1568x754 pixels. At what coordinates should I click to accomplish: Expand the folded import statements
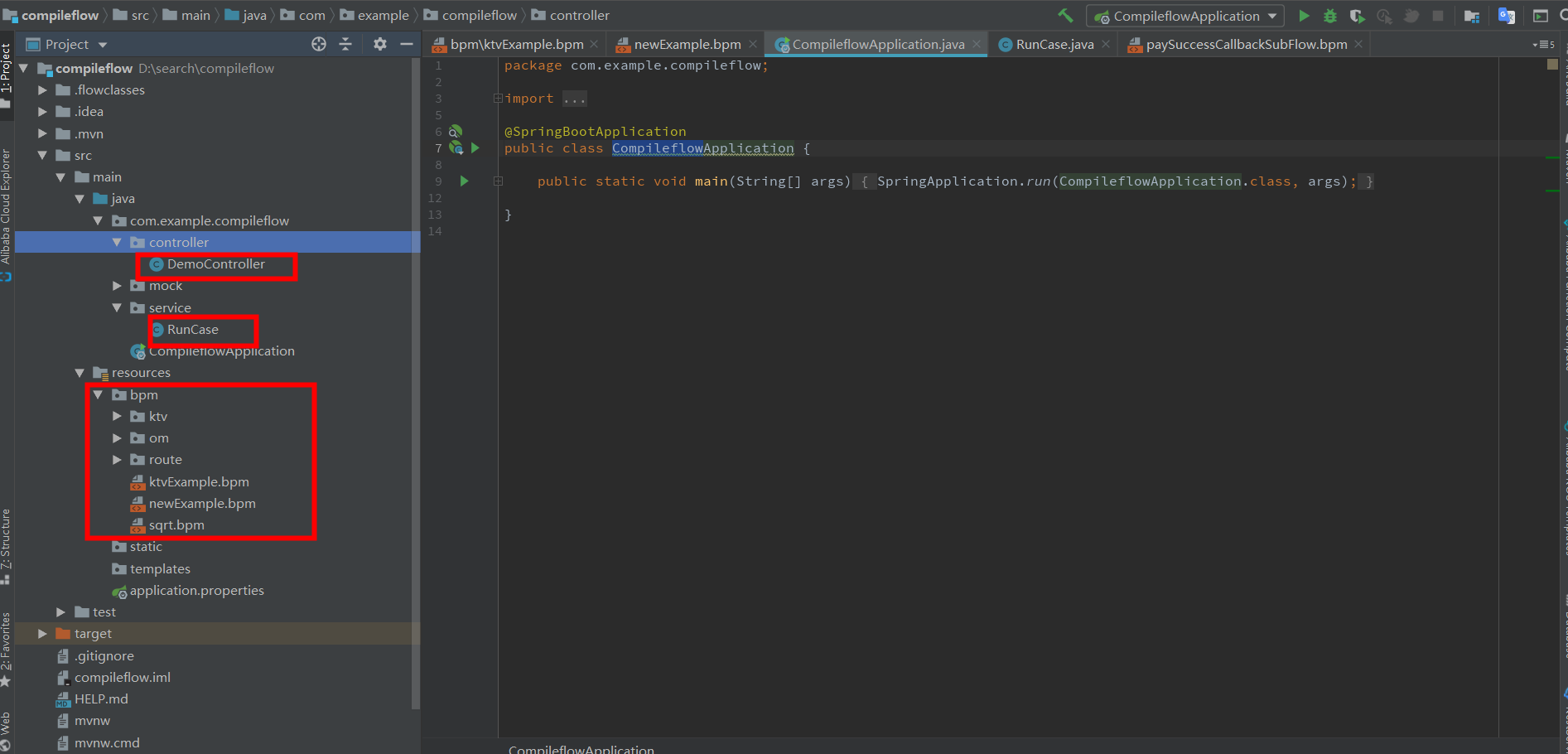[x=498, y=99]
